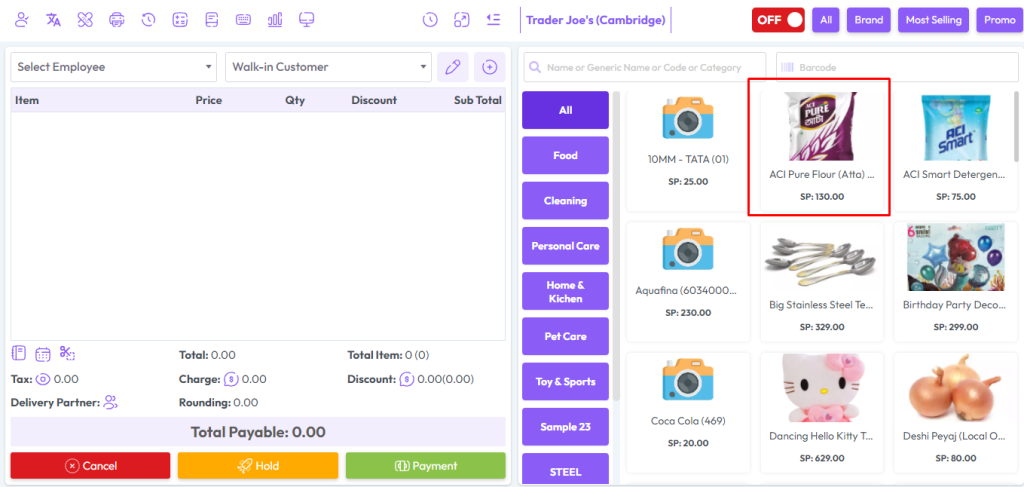Open the calculator icon
1024x487 pixels.
180,20
